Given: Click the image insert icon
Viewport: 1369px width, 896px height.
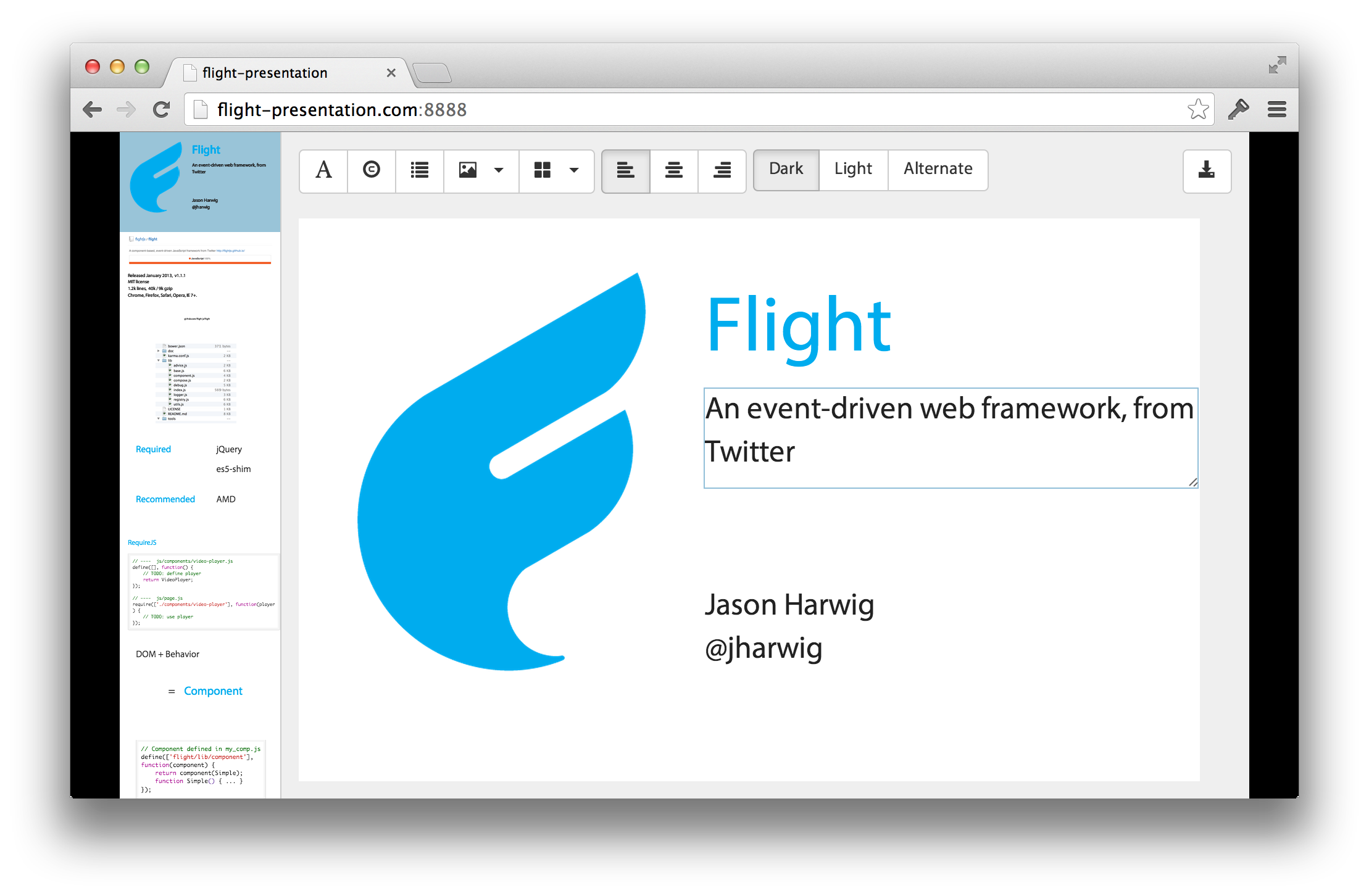Looking at the screenshot, I should click(x=468, y=170).
